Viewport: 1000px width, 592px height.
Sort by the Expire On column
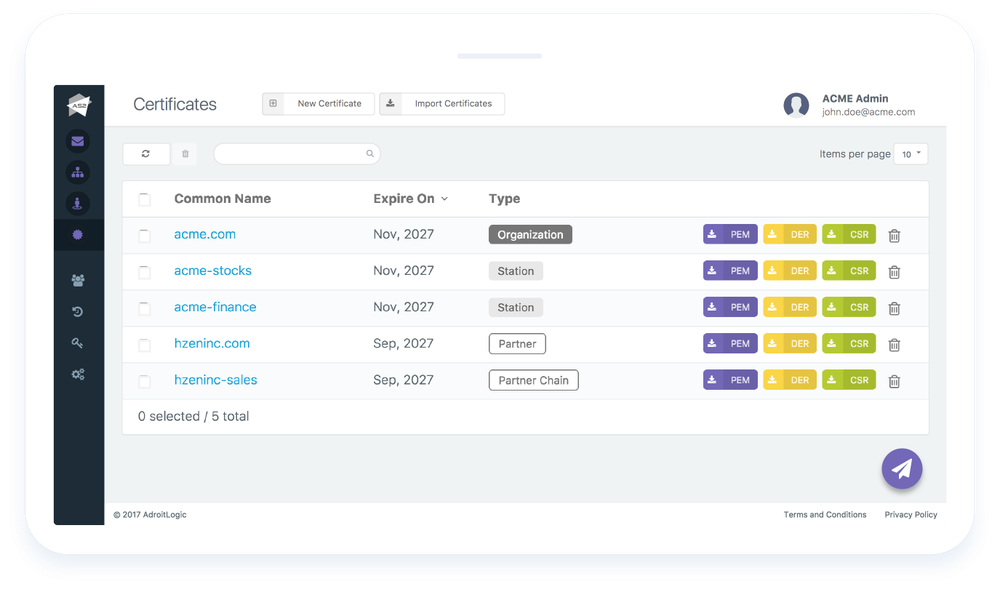pyautogui.click(x=410, y=198)
